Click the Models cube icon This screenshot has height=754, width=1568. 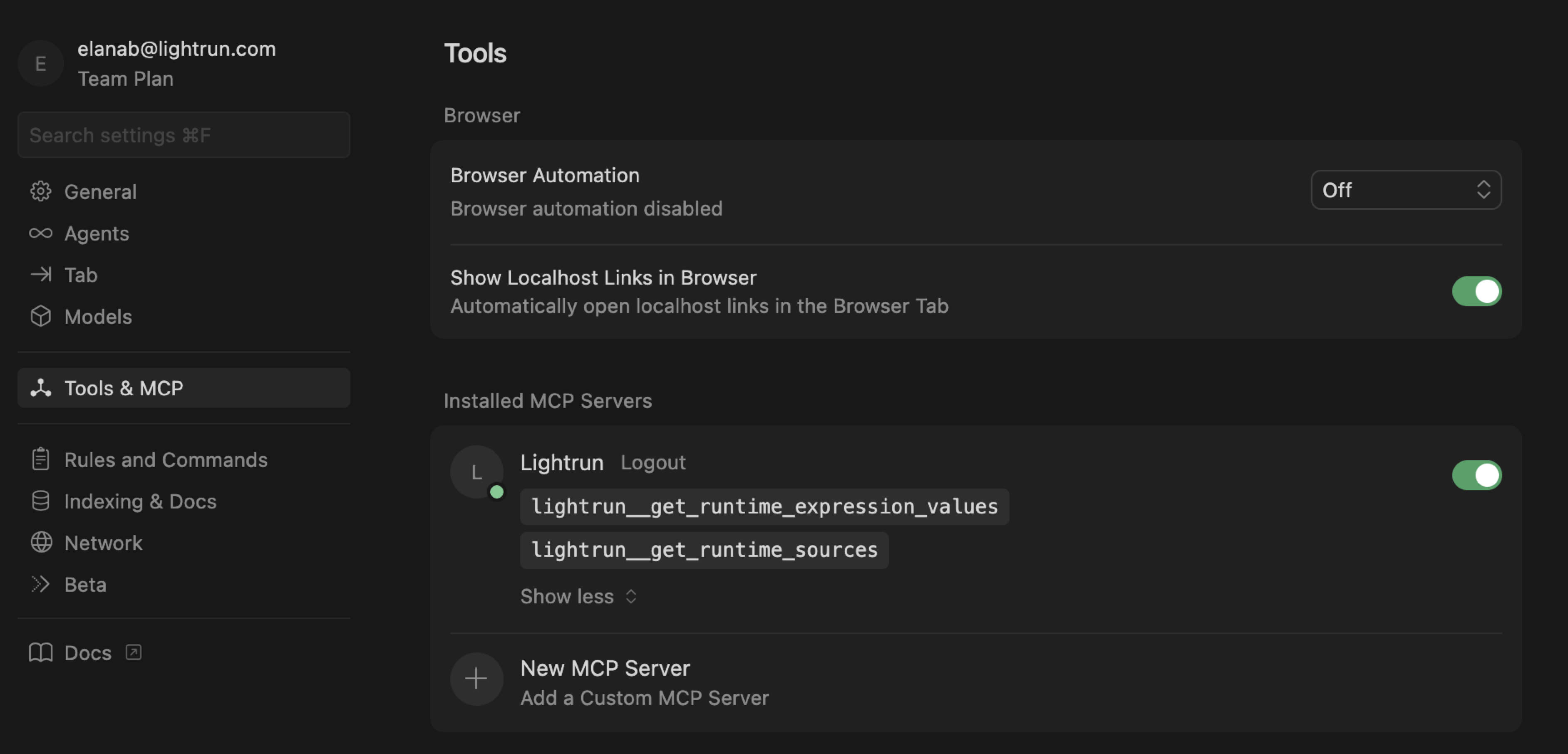coord(40,316)
